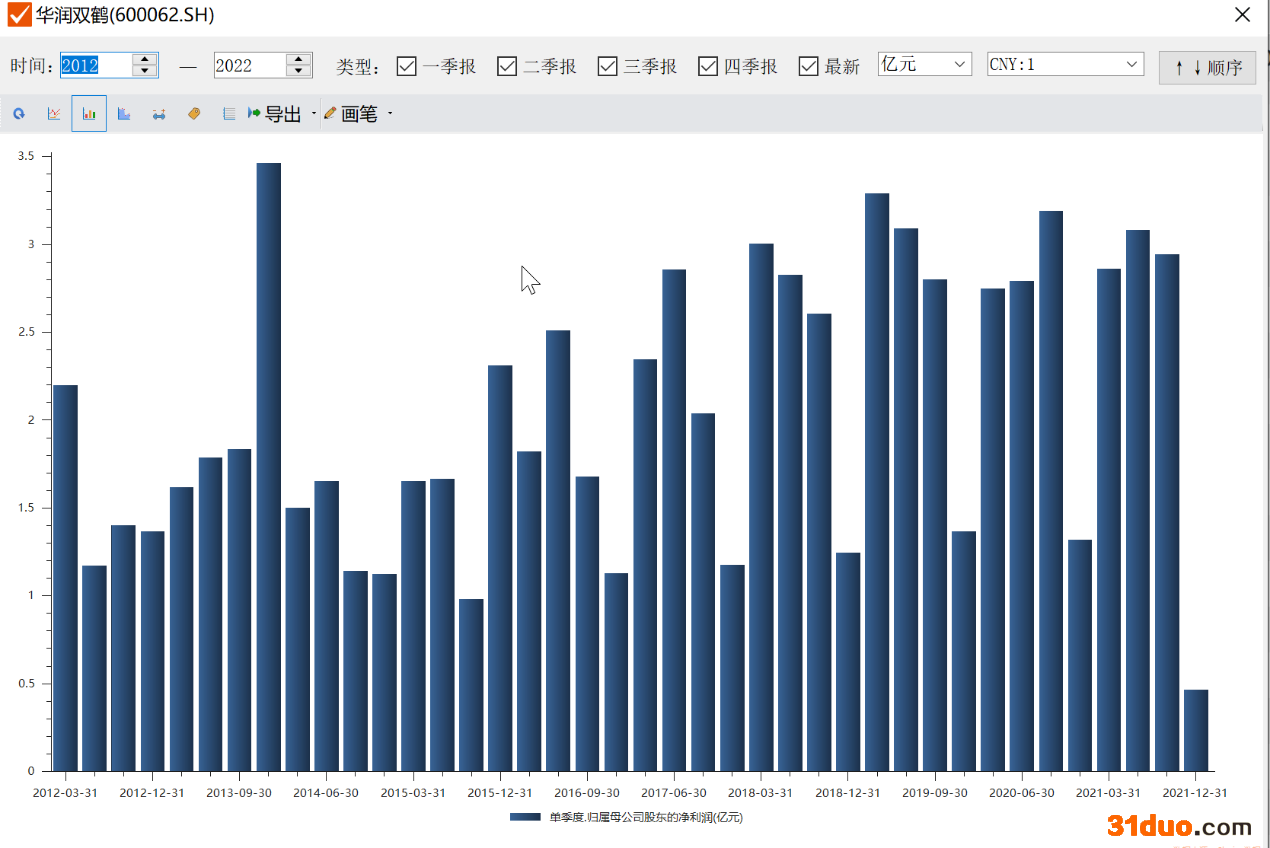Image resolution: width=1270 pixels, height=848 pixels.
Task: Expand the CNY:1 currency dropdown
Action: pyautogui.click(x=1065, y=64)
